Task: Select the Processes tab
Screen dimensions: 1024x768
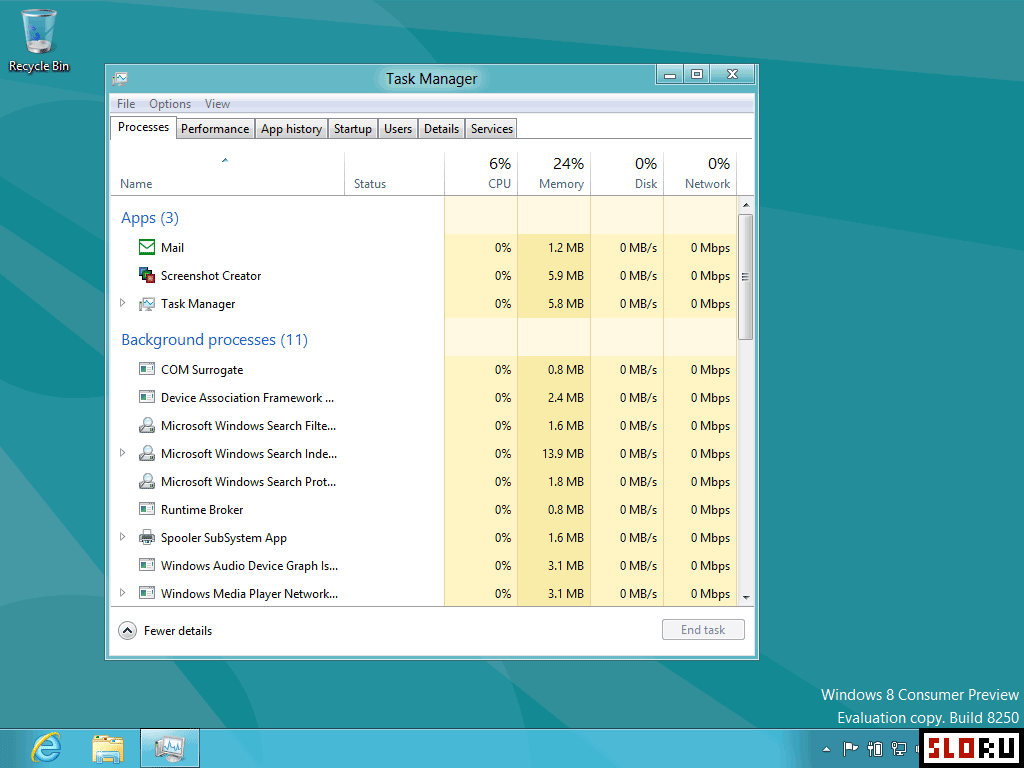Action: click(143, 127)
